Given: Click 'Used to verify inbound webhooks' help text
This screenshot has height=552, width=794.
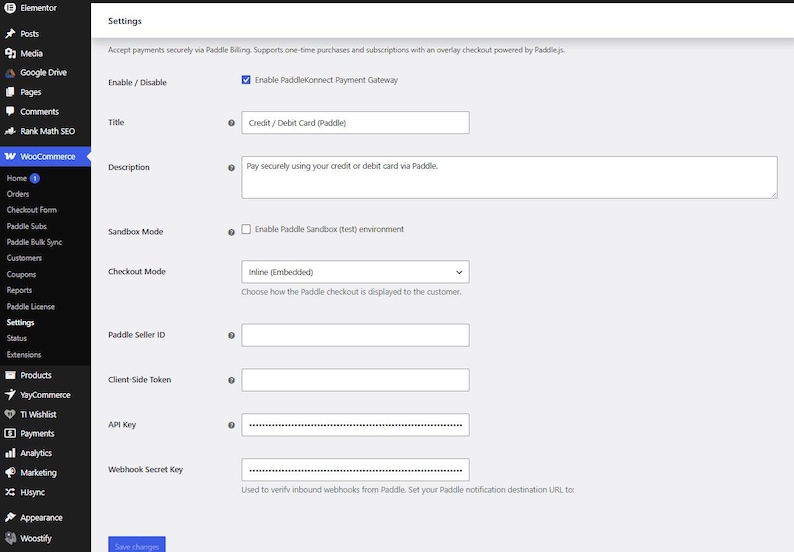Looking at the screenshot, I should tap(408, 490).
